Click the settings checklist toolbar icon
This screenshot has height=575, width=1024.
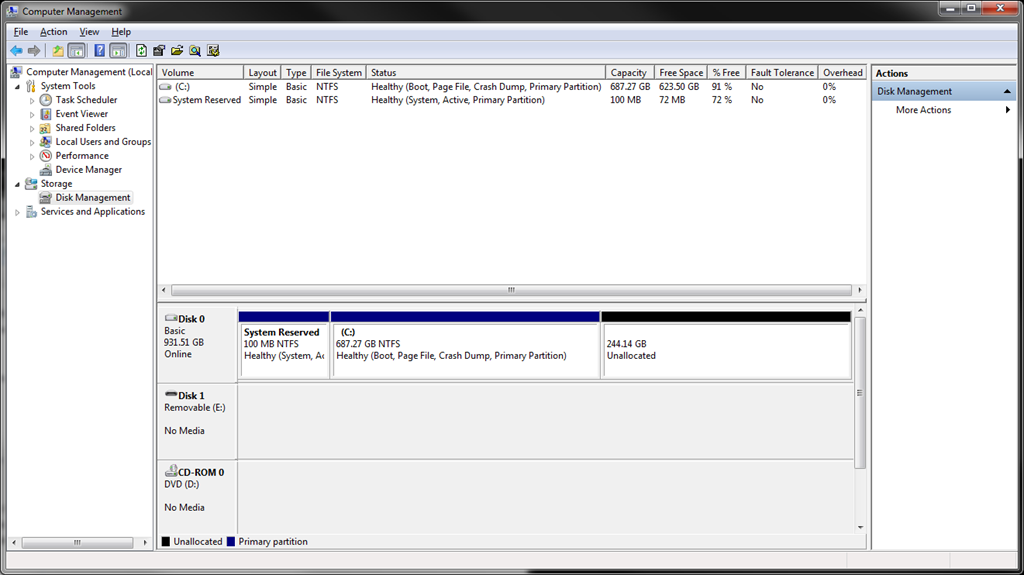(x=213, y=50)
